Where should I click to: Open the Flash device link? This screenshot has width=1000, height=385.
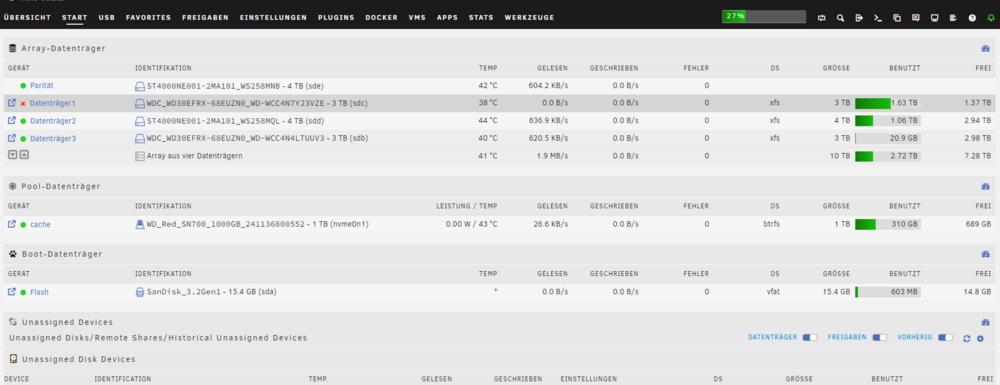(x=39, y=292)
